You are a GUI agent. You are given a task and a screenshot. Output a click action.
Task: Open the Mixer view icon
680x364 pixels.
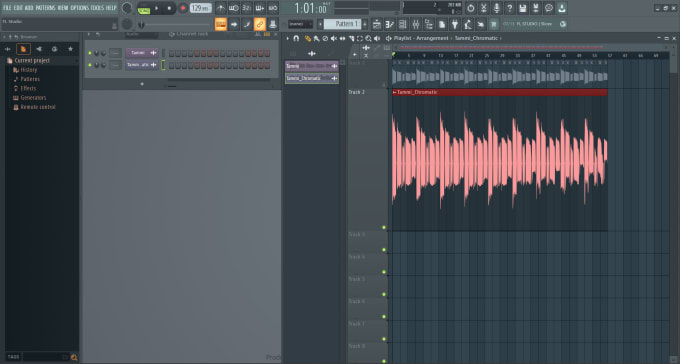tap(415, 24)
